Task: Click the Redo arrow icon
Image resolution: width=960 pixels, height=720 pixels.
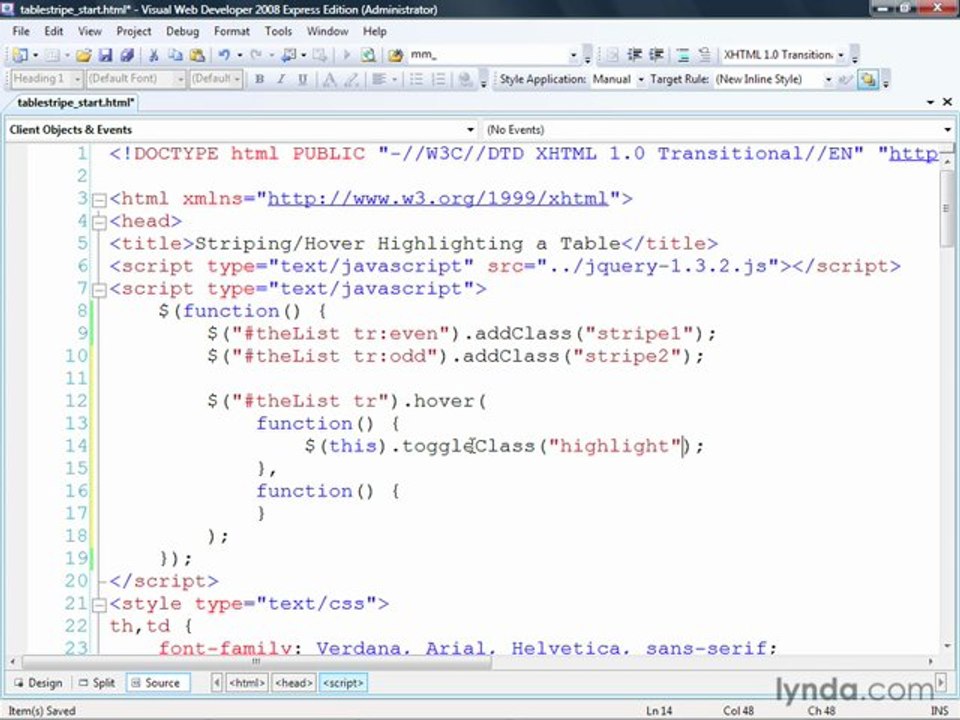Action: [256, 55]
